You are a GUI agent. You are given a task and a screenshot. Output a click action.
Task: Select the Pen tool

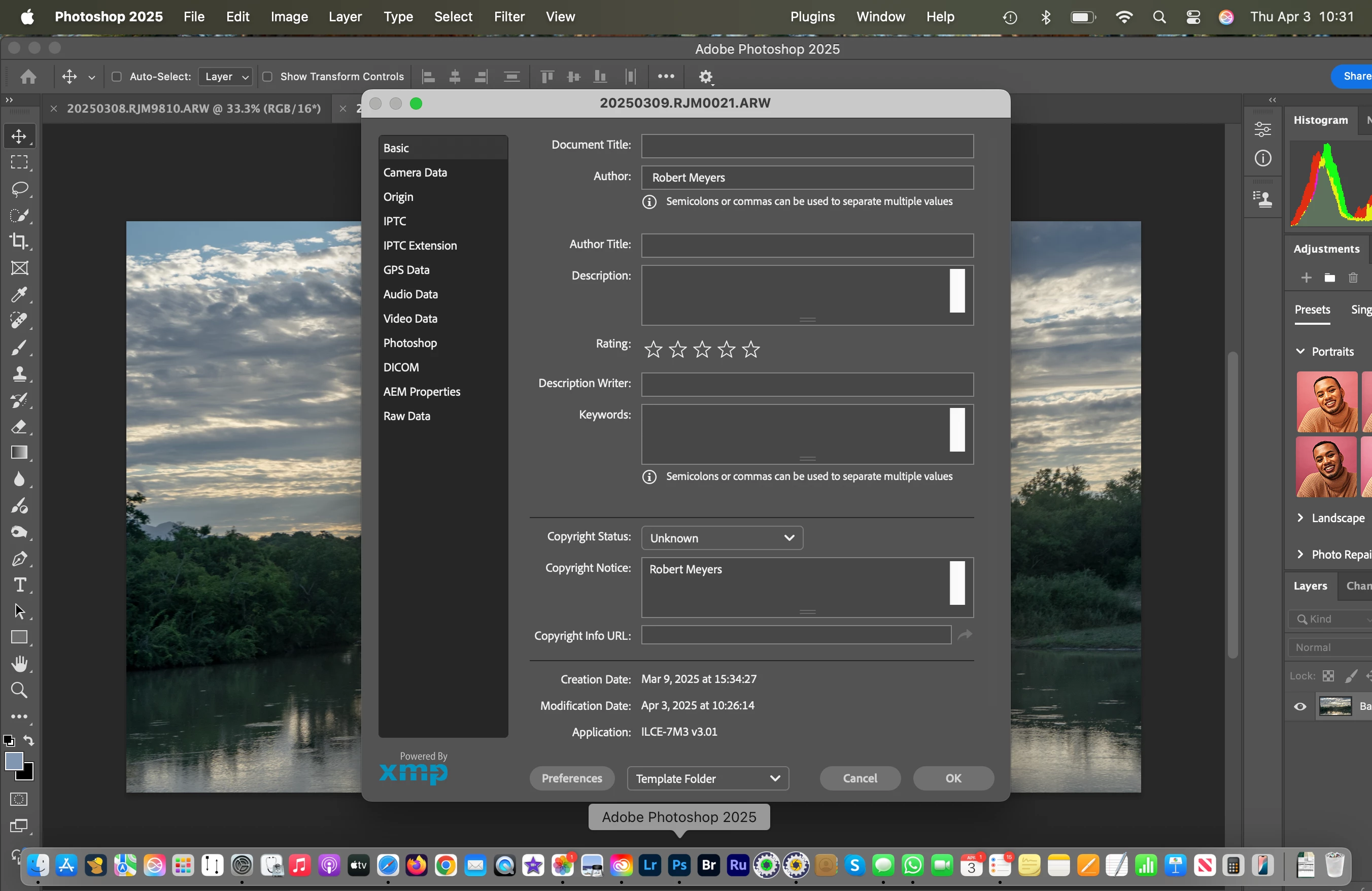19,559
